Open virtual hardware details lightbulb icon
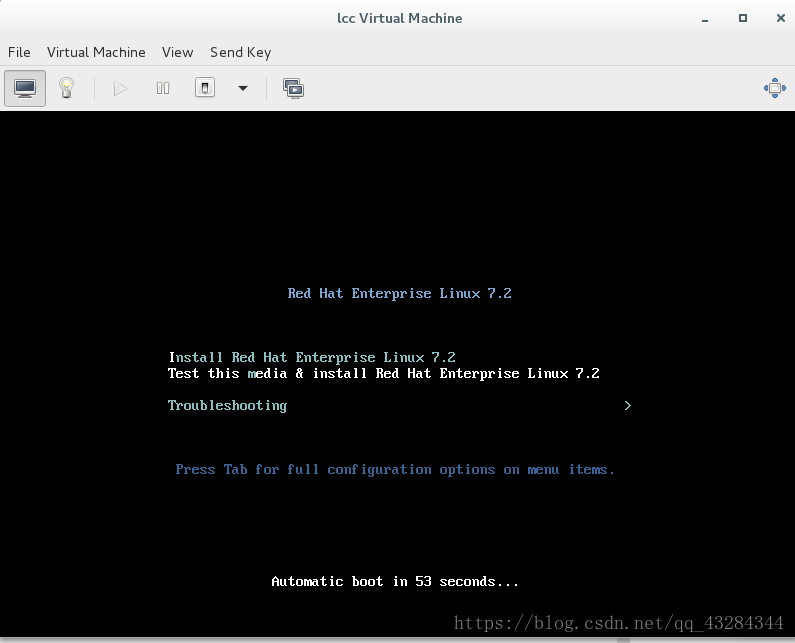The width and height of the screenshot is (795, 643). pos(66,88)
